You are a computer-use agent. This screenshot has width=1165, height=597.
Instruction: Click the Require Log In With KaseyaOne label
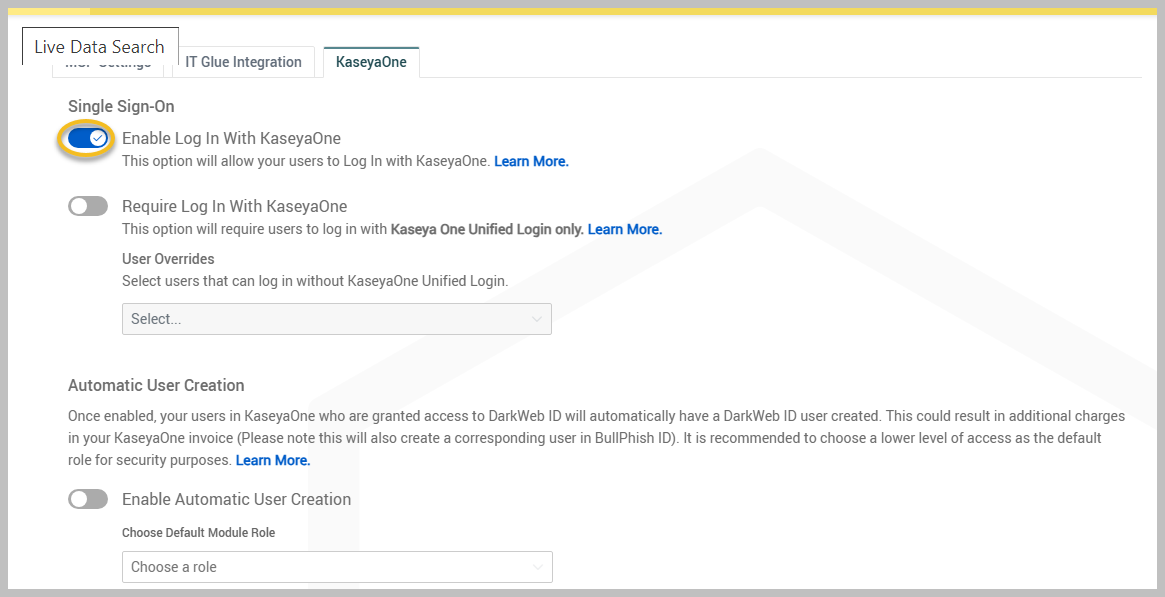[234, 207]
